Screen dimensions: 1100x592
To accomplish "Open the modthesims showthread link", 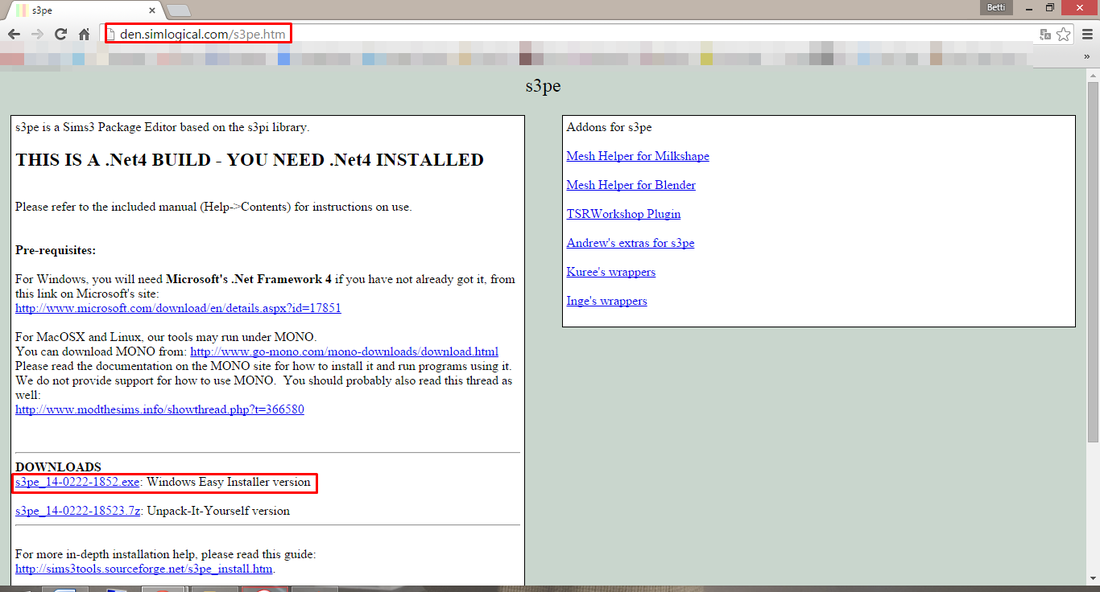I will click(x=160, y=410).
